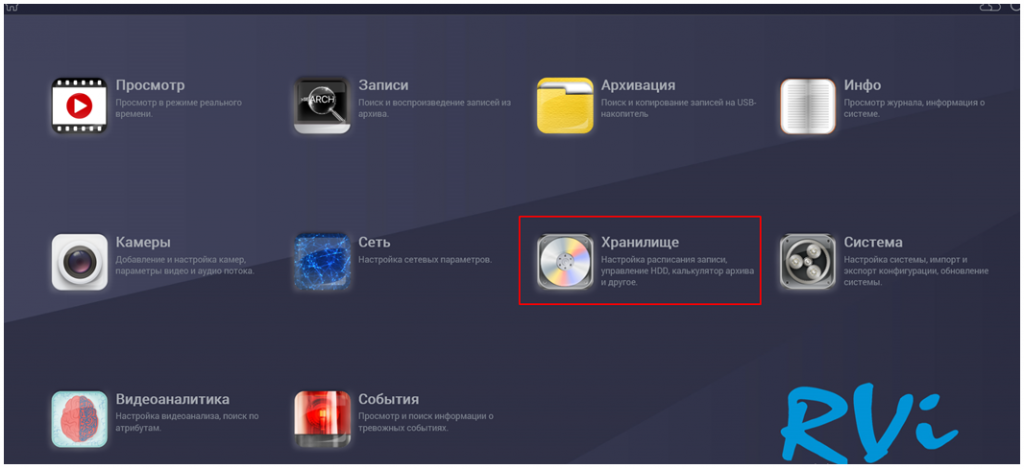The image size is (1024, 469).
Task: Click the Хранилище heading text
Action: (x=640, y=242)
